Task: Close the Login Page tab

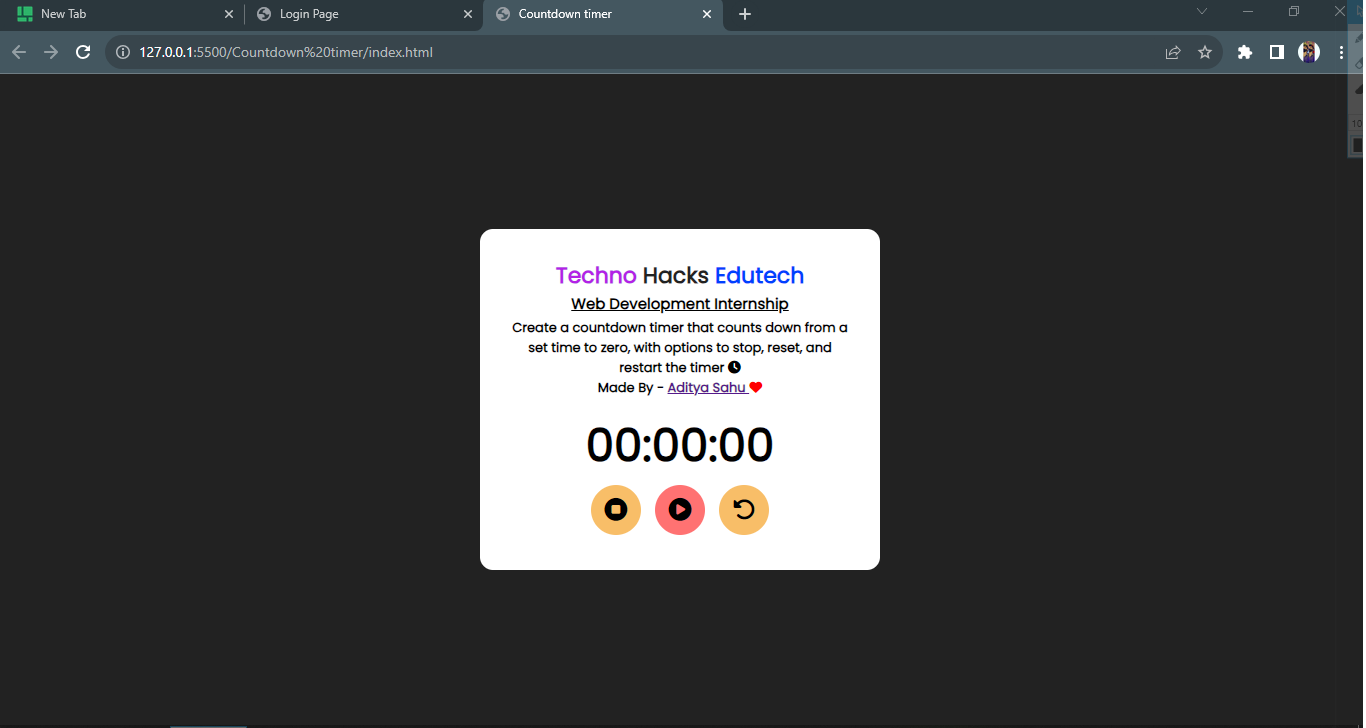Action: tap(468, 14)
